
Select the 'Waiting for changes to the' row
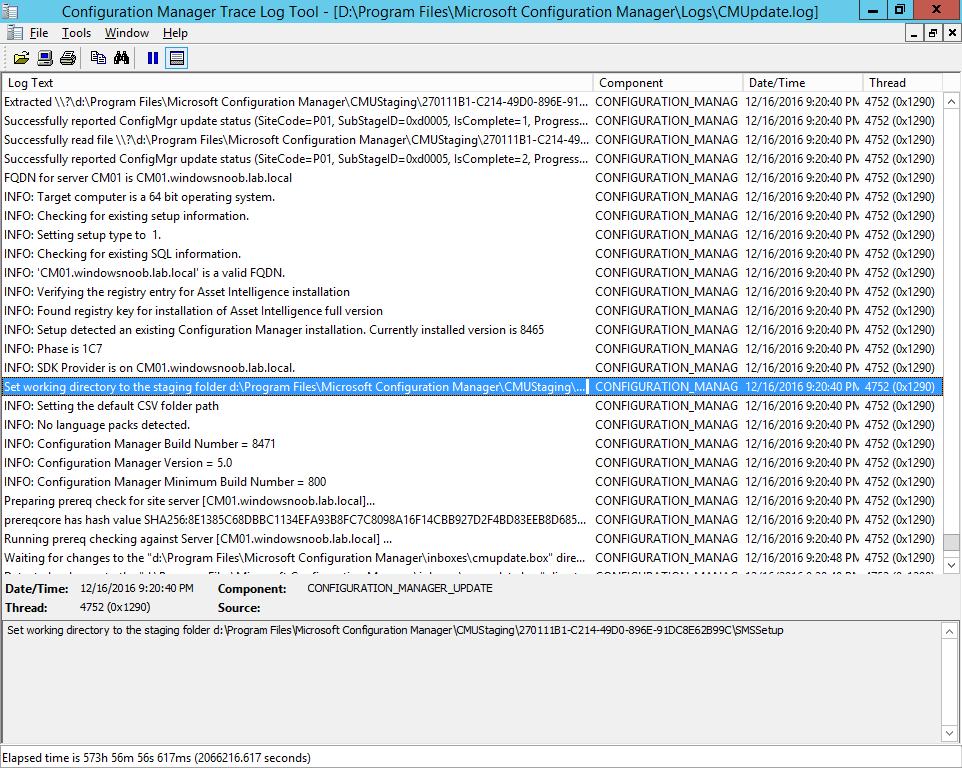coord(472,558)
